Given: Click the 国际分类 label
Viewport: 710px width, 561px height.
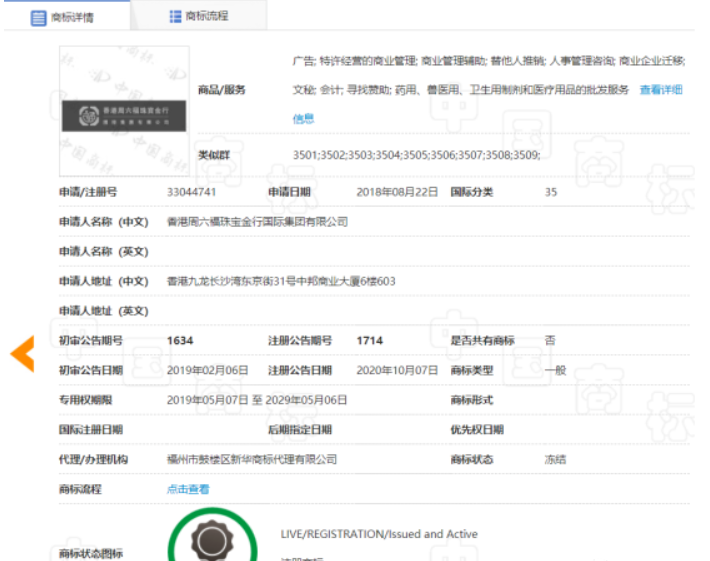Looking at the screenshot, I should [471, 192].
